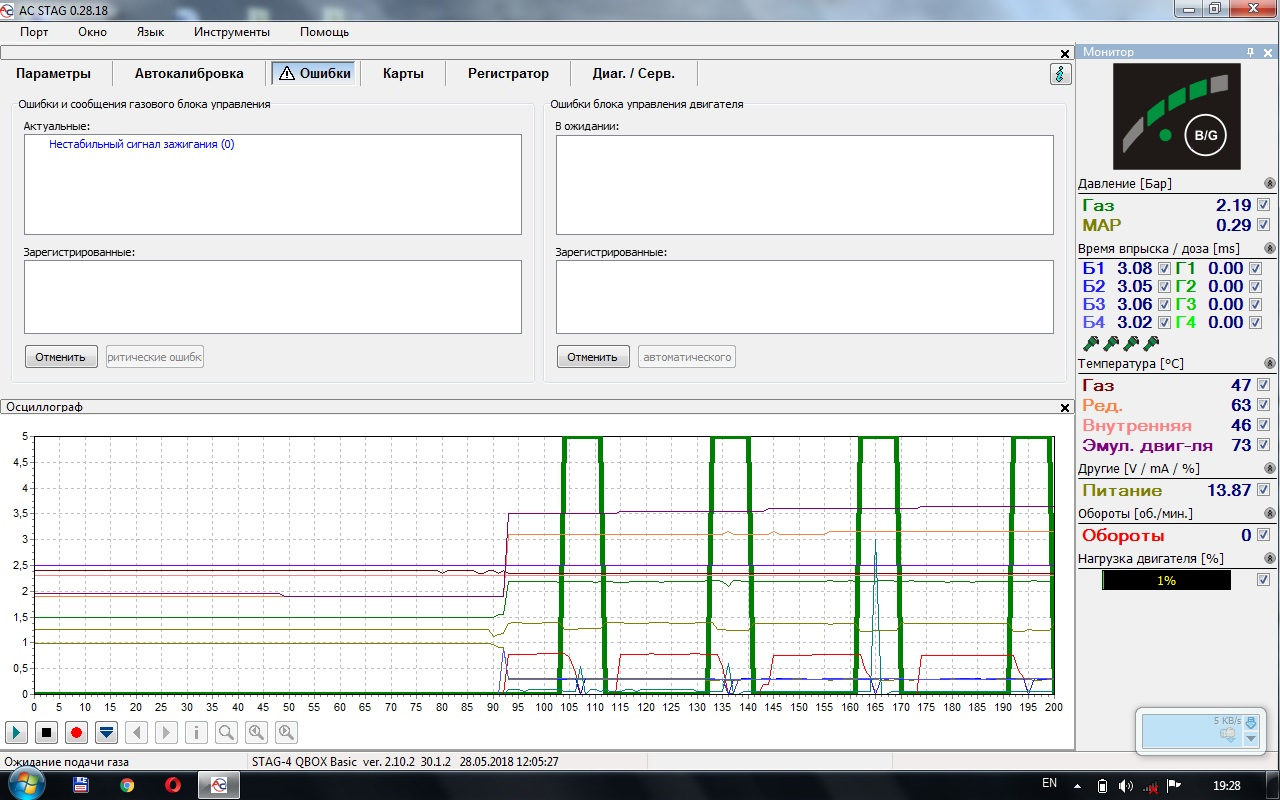
Task: Toggle the Обороты checkbox
Action: 1263,535
